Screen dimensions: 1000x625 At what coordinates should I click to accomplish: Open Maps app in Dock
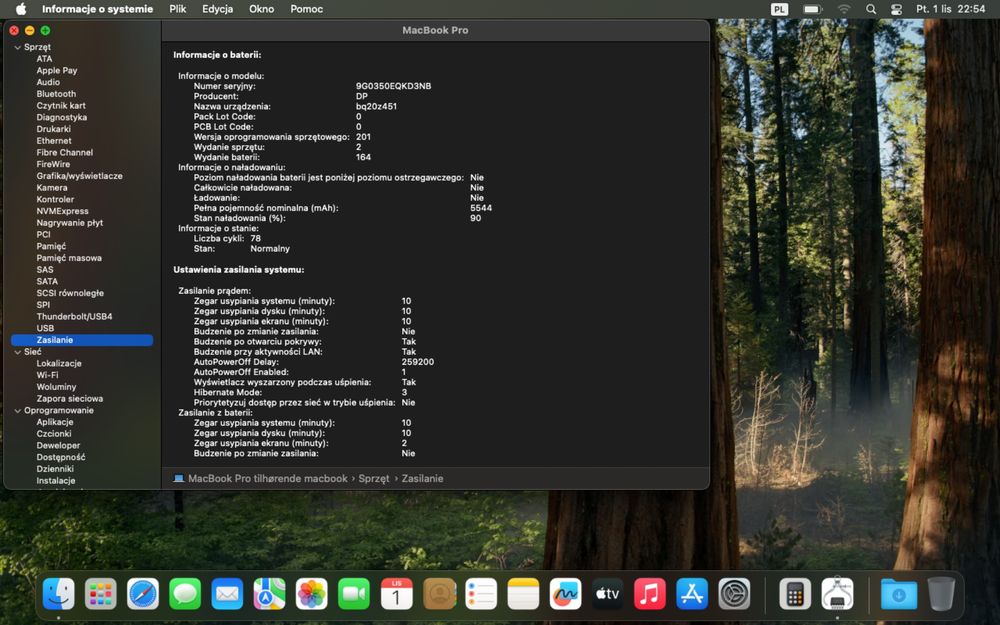click(269, 594)
